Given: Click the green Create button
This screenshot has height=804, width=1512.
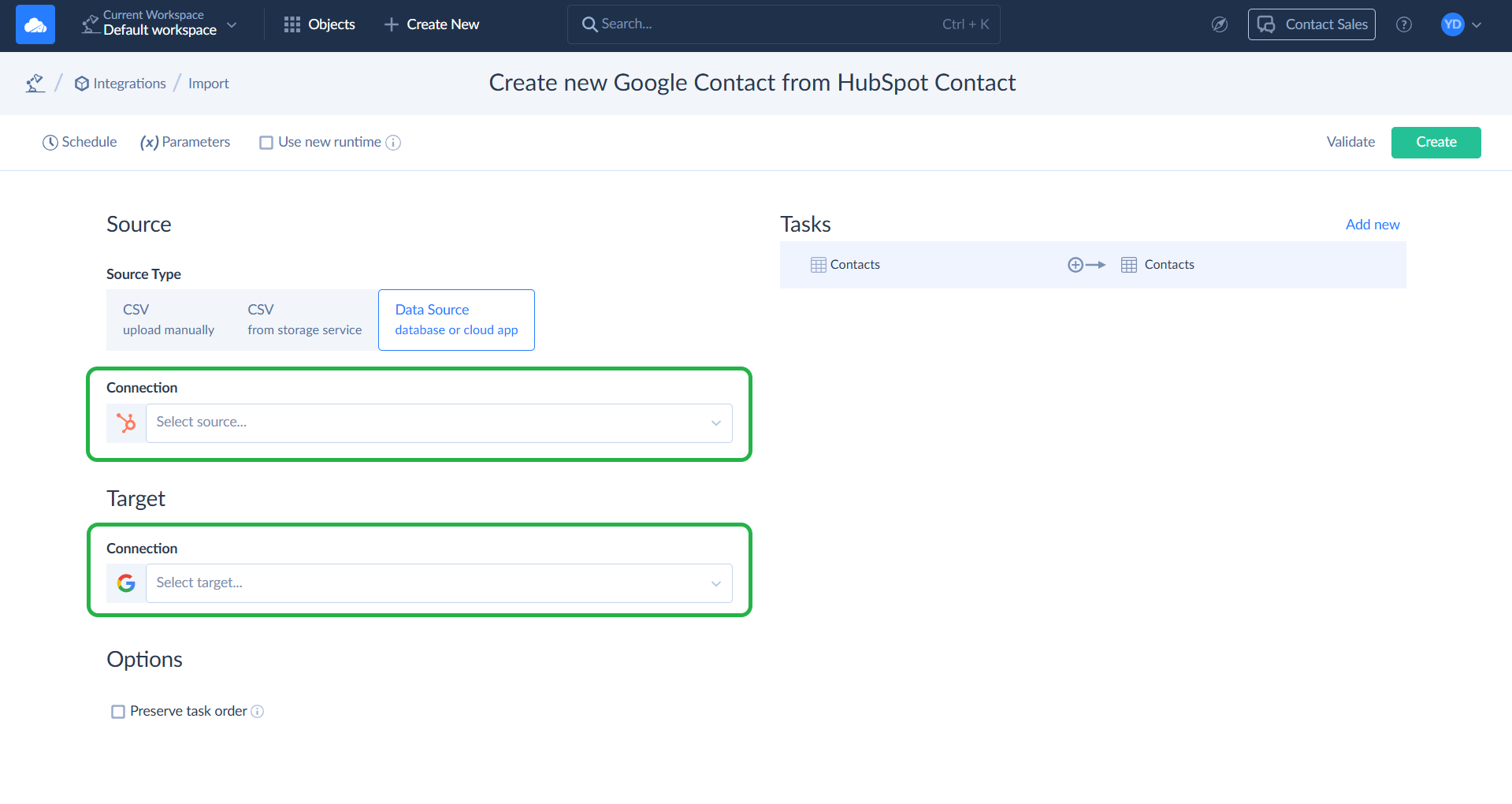Looking at the screenshot, I should point(1436,143).
